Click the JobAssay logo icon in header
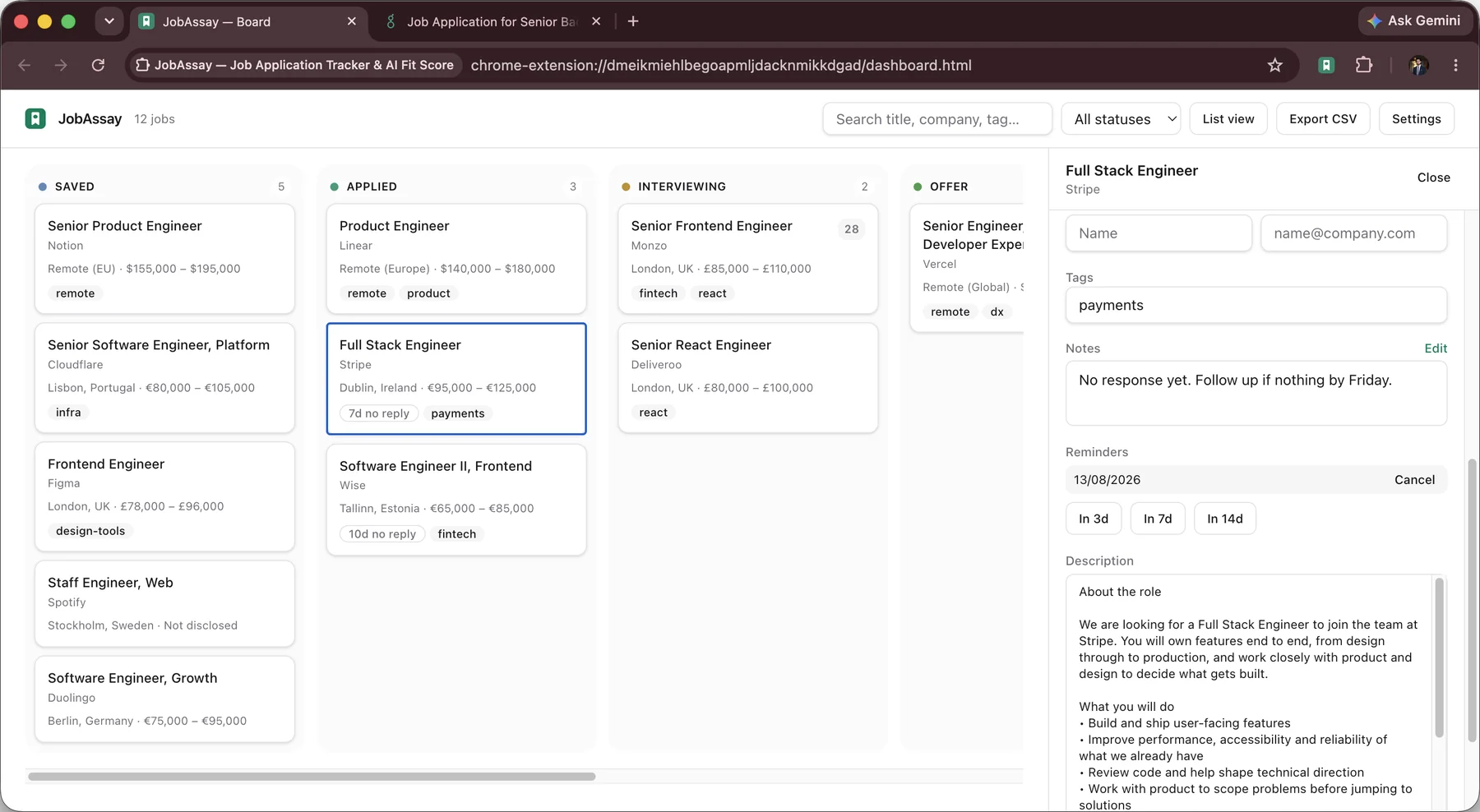 point(35,119)
